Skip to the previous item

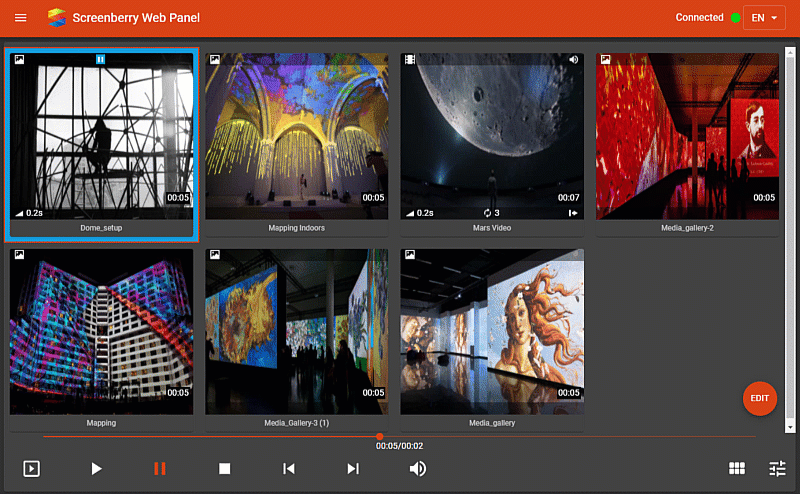coord(289,468)
